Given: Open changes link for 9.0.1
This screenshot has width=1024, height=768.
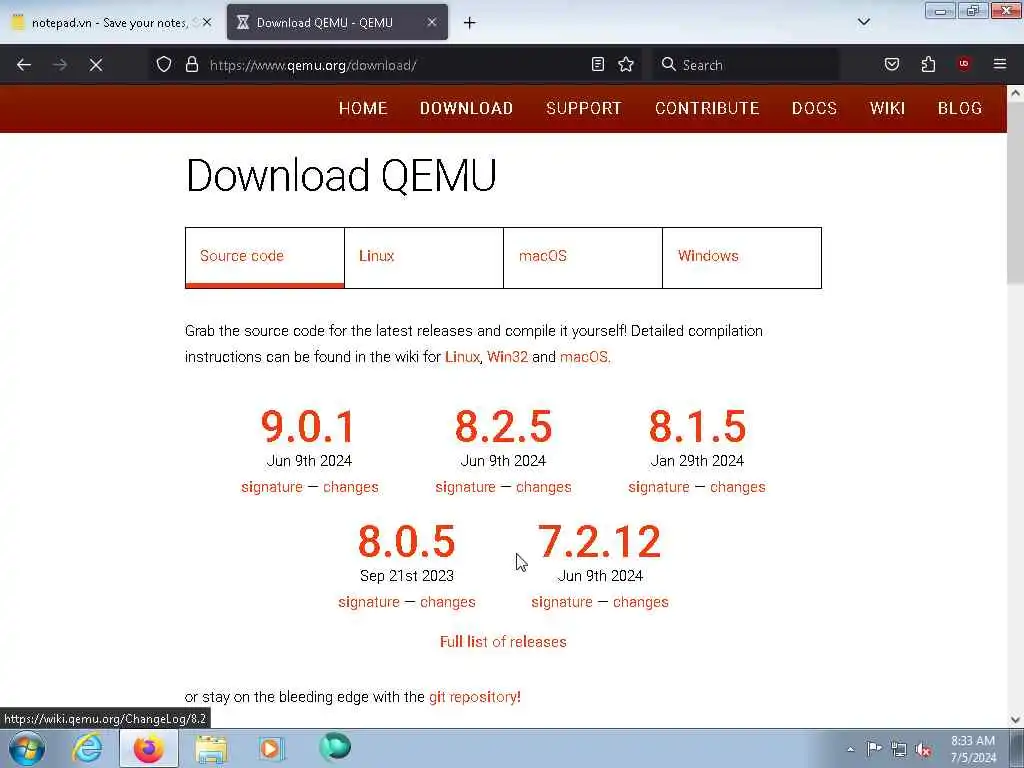Looking at the screenshot, I should (x=351, y=487).
